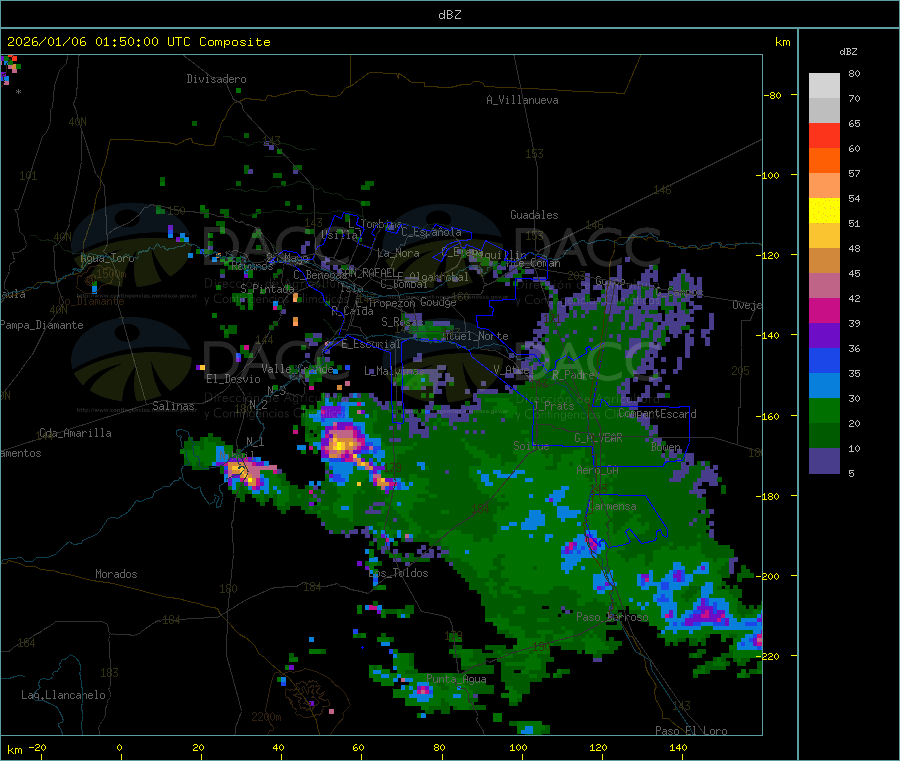Click the 'Paso_El_Loro' map label
The width and height of the screenshot is (900, 761).
point(692,731)
